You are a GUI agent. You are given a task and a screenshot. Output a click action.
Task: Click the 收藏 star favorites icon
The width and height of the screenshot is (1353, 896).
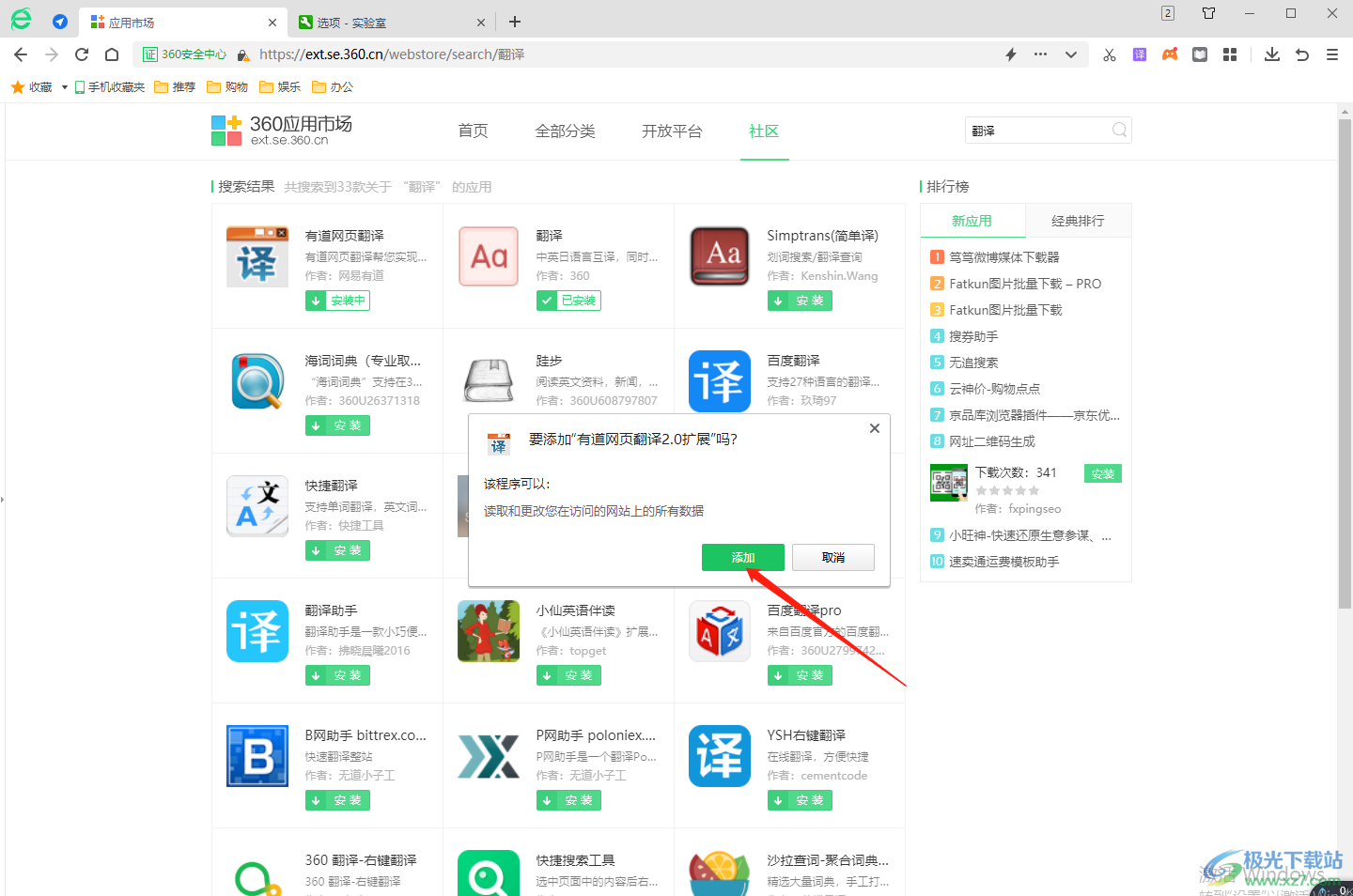point(18,87)
